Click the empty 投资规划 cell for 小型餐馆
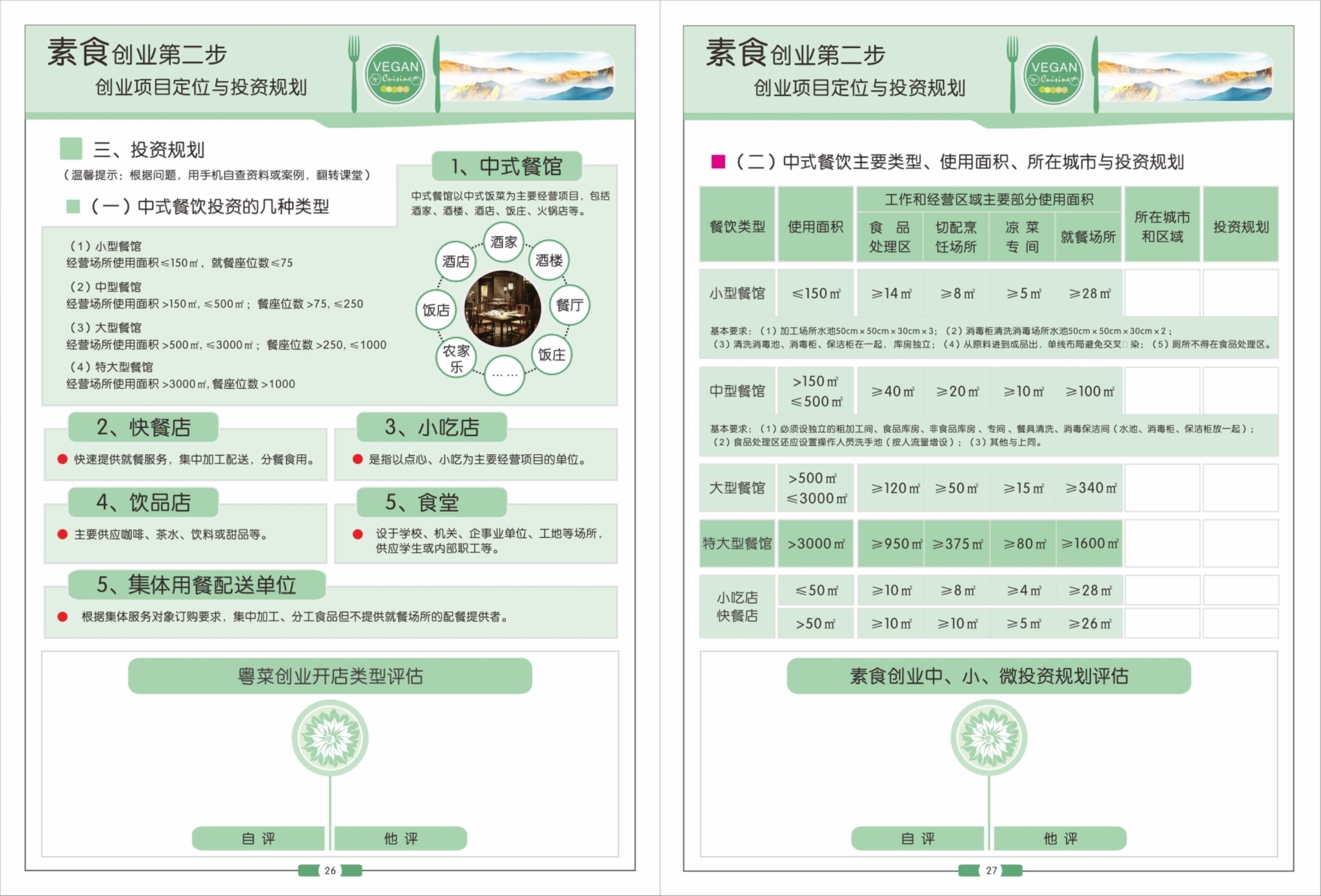 [x=1240, y=293]
